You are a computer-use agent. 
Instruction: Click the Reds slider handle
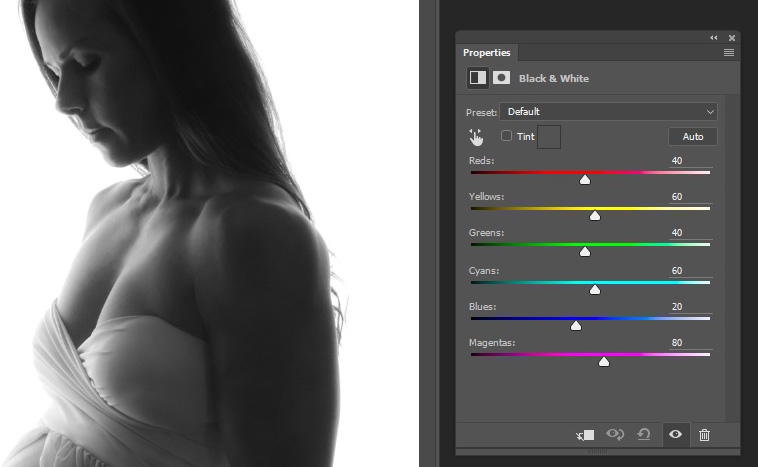[x=585, y=180]
